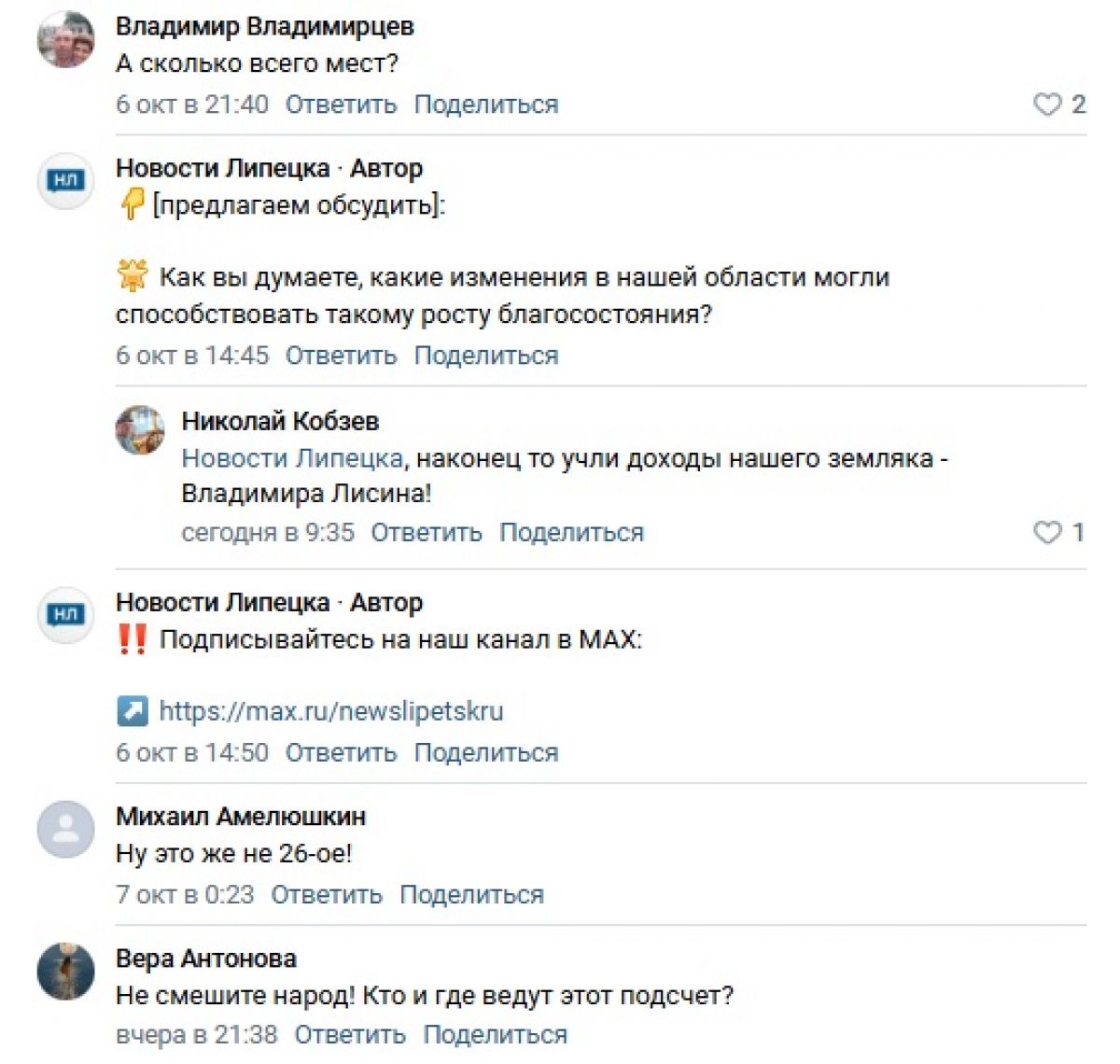This screenshot has height=1064, width=1120.
Task: Like Николай Кобзев's reply with the heart
Action: point(1047,532)
